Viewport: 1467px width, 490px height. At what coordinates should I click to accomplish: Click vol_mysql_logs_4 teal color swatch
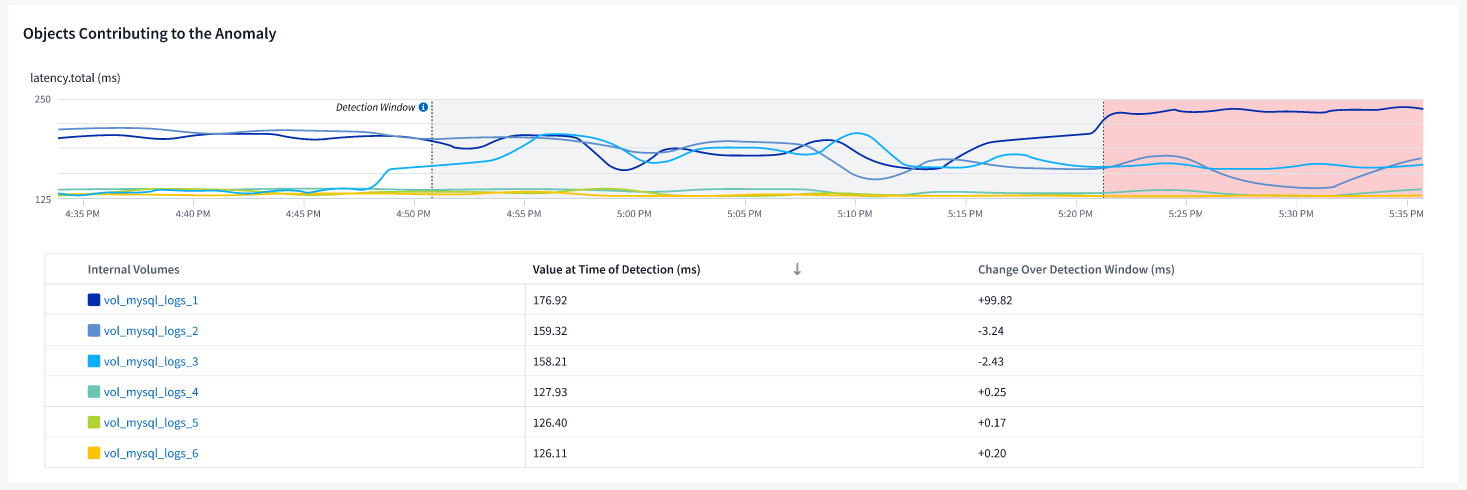pyautogui.click(x=94, y=392)
